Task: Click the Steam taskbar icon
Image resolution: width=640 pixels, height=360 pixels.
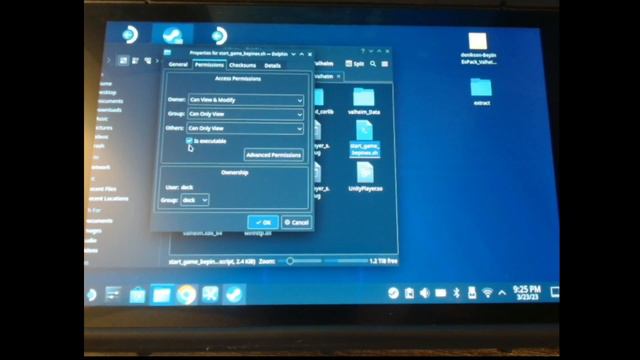Action: click(x=234, y=295)
